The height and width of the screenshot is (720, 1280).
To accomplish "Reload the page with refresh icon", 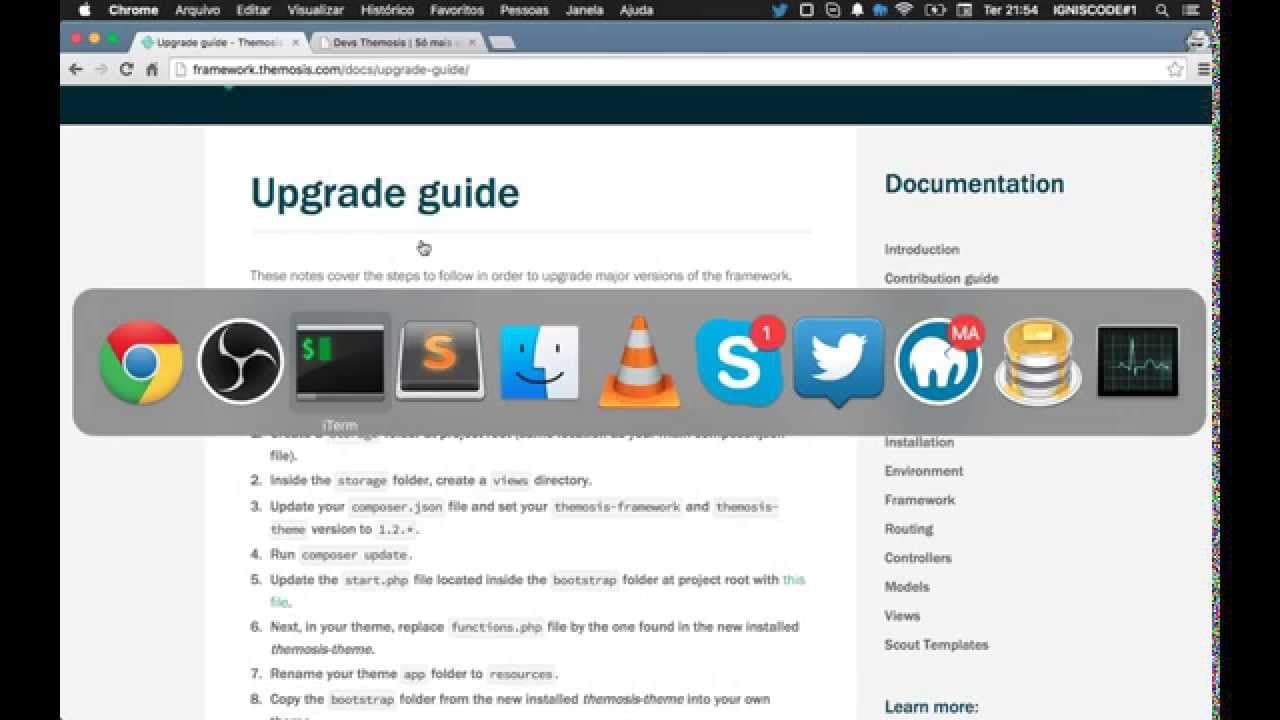I will 126,69.
